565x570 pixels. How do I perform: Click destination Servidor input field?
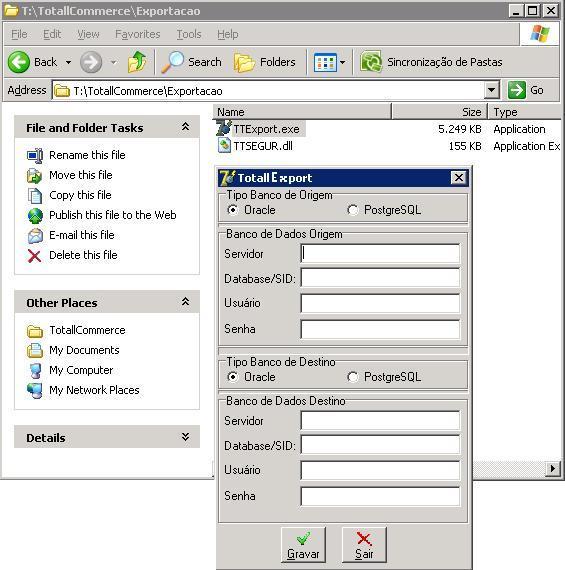pyautogui.click(x=380, y=420)
